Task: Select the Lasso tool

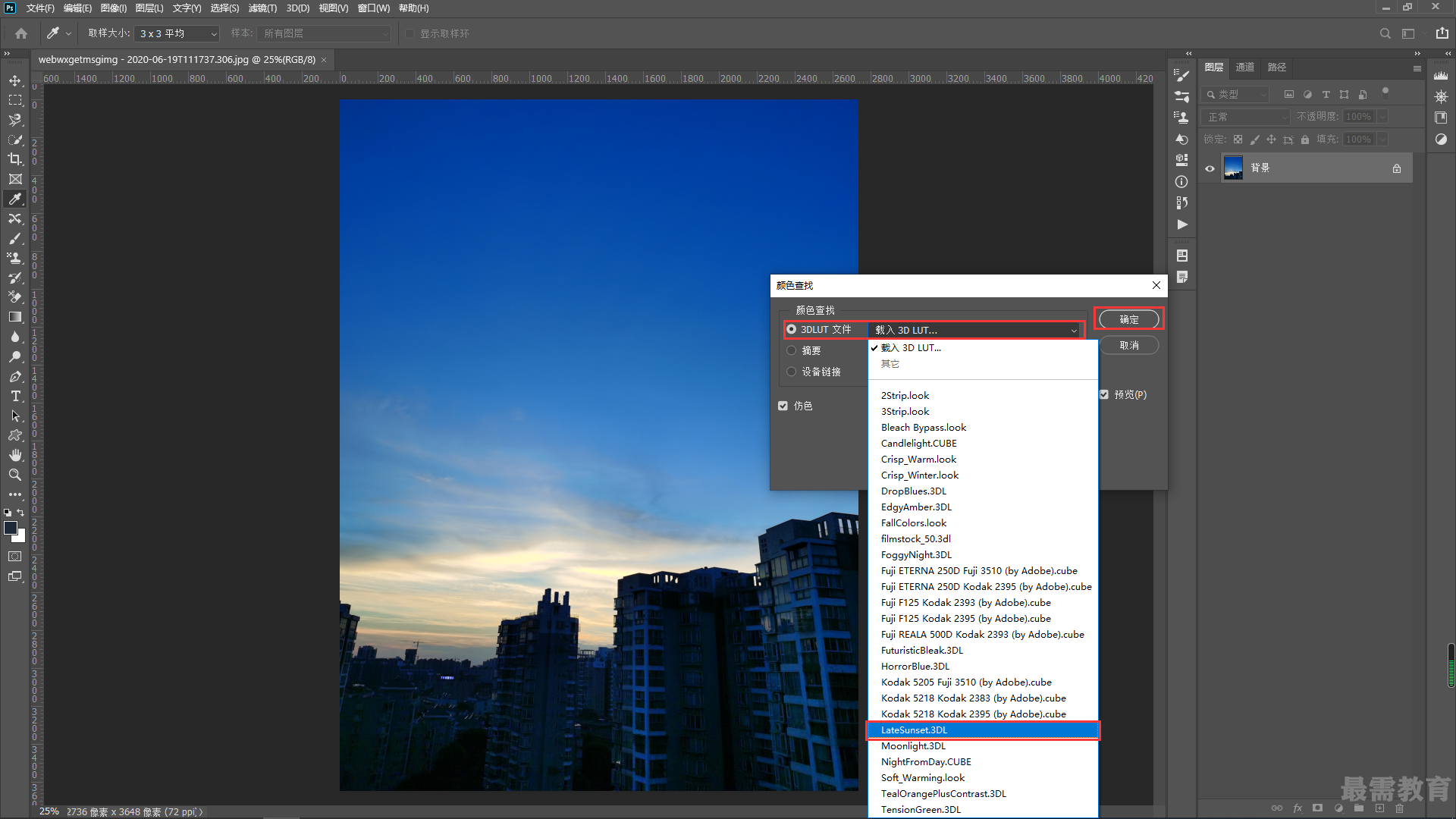Action: tap(15, 120)
